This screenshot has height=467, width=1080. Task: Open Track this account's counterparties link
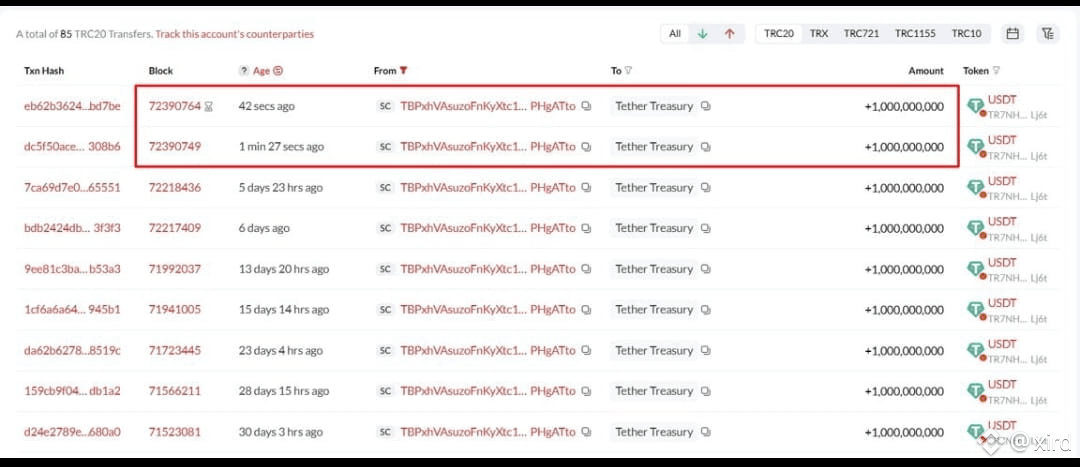(x=234, y=34)
